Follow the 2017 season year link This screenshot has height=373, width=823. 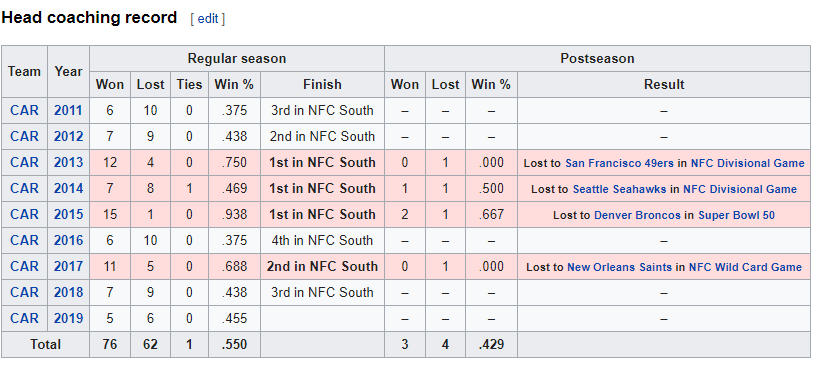pyautogui.click(x=68, y=267)
